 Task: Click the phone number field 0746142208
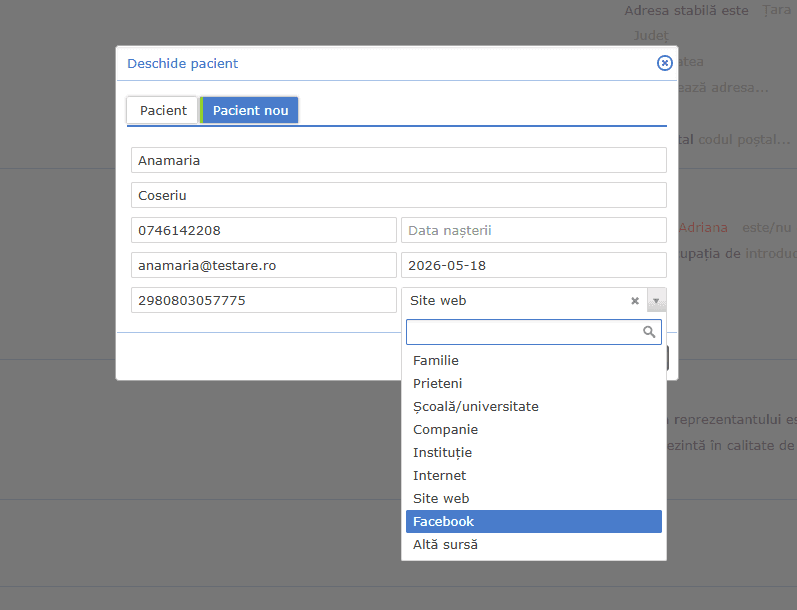click(264, 230)
